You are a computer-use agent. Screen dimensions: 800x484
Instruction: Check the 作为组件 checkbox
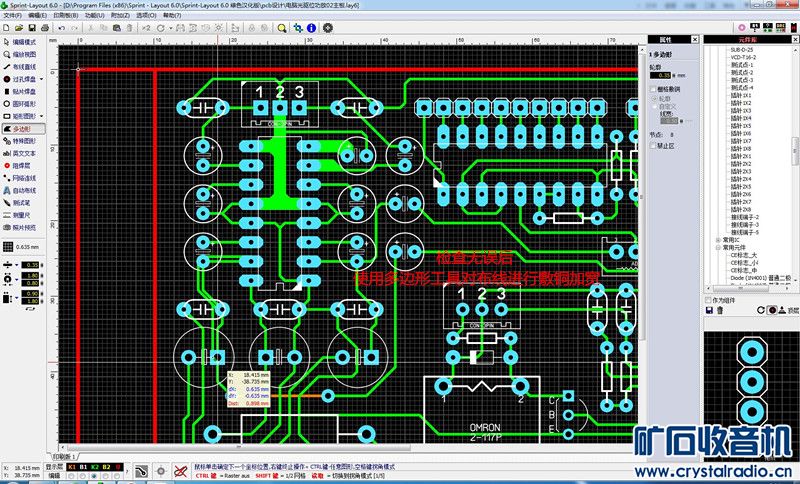(709, 299)
